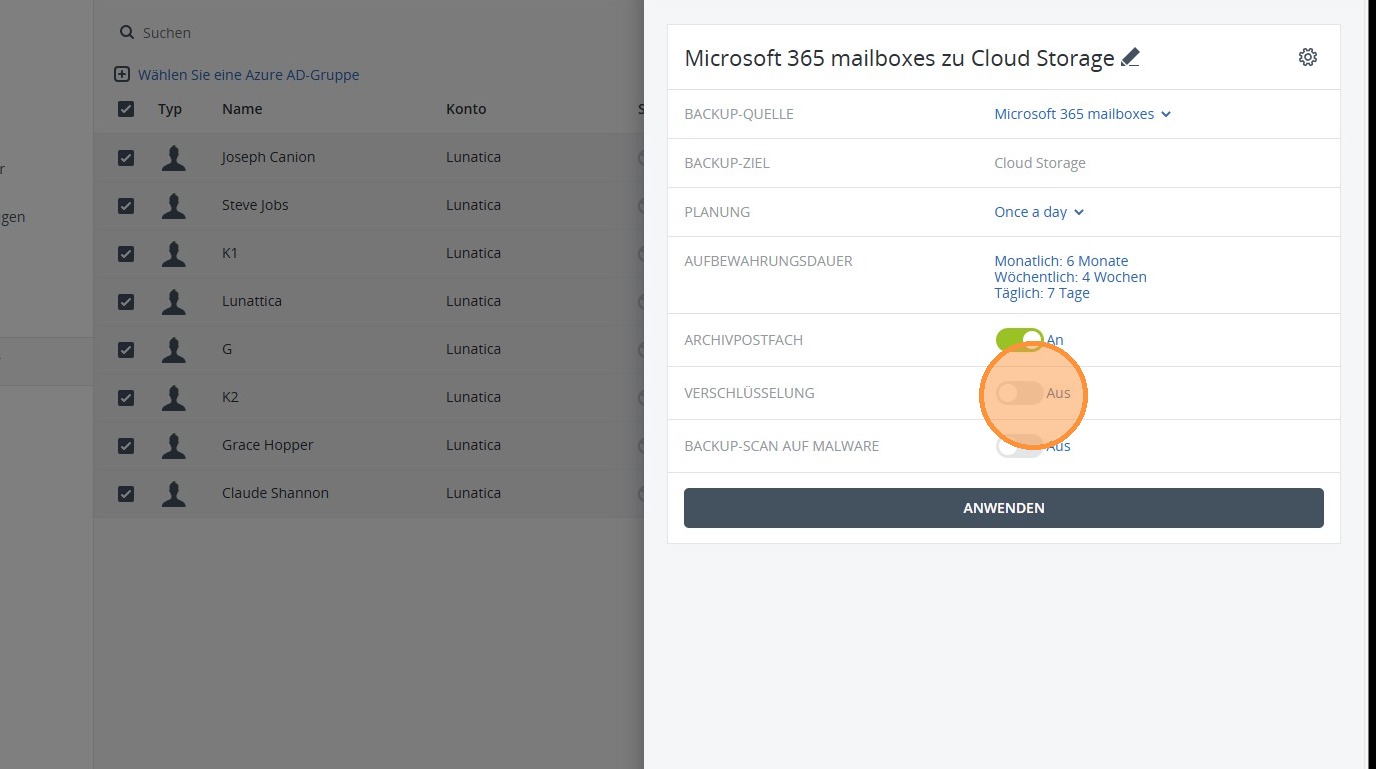The height and width of the screenshot is (769, 1376).
Task: Sort by the Konto column header
Action: click(x=466, y=109)
